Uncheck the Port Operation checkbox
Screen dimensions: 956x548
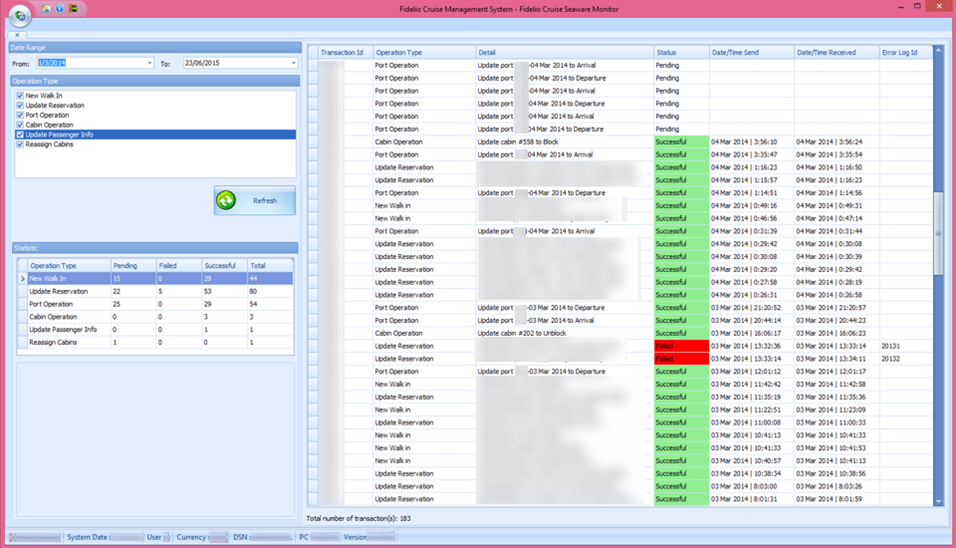(x=20, y=115)
